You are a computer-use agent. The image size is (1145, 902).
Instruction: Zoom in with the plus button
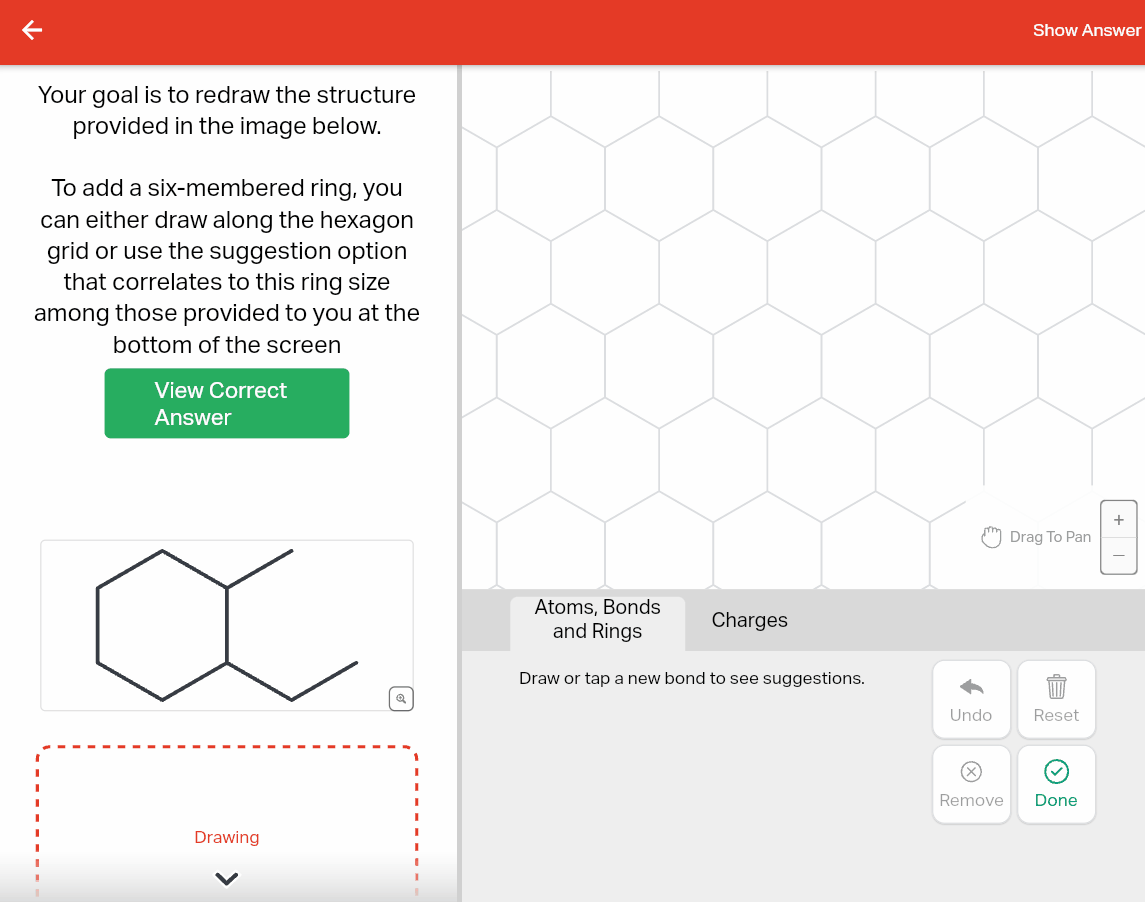1118,520
